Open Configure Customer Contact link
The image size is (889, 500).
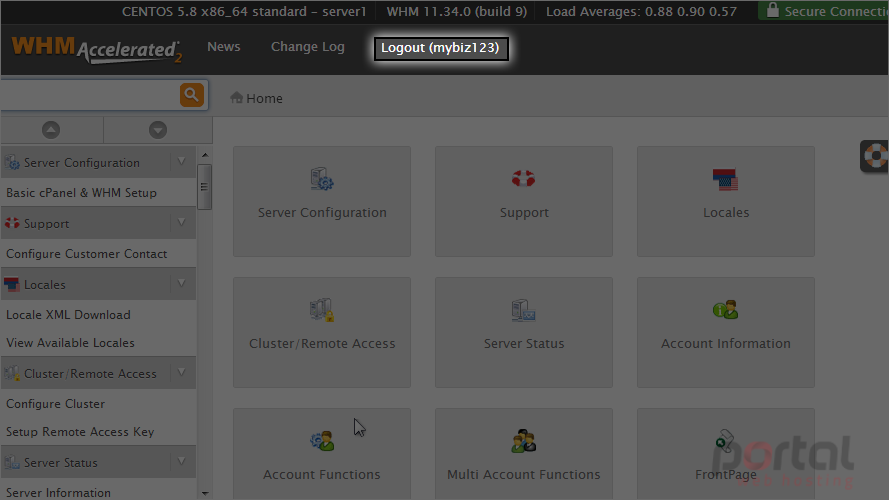pyautogui.click(x=86, y=254)
